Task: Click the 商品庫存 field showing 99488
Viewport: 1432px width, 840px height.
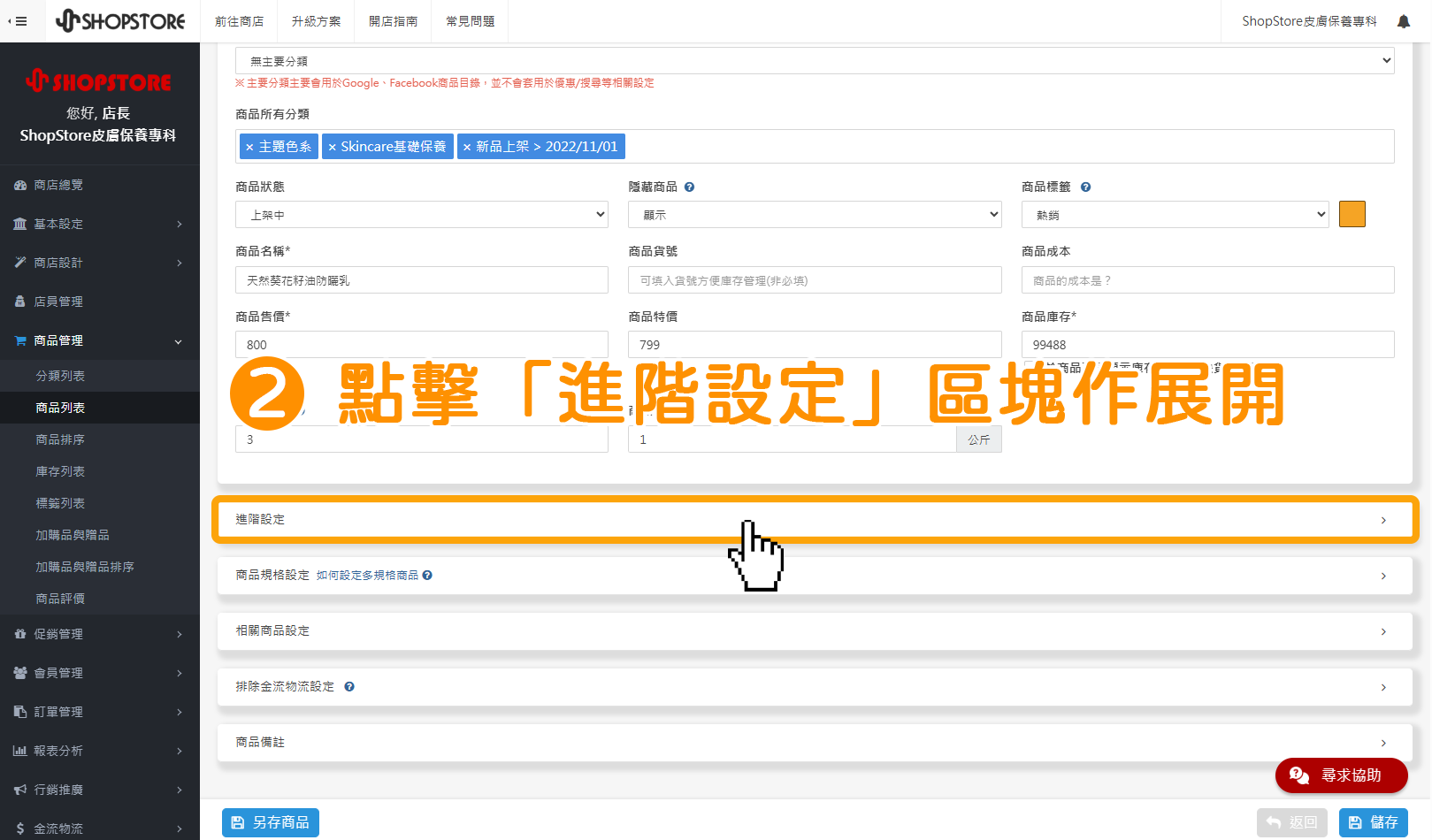Action: [1208, 345]
